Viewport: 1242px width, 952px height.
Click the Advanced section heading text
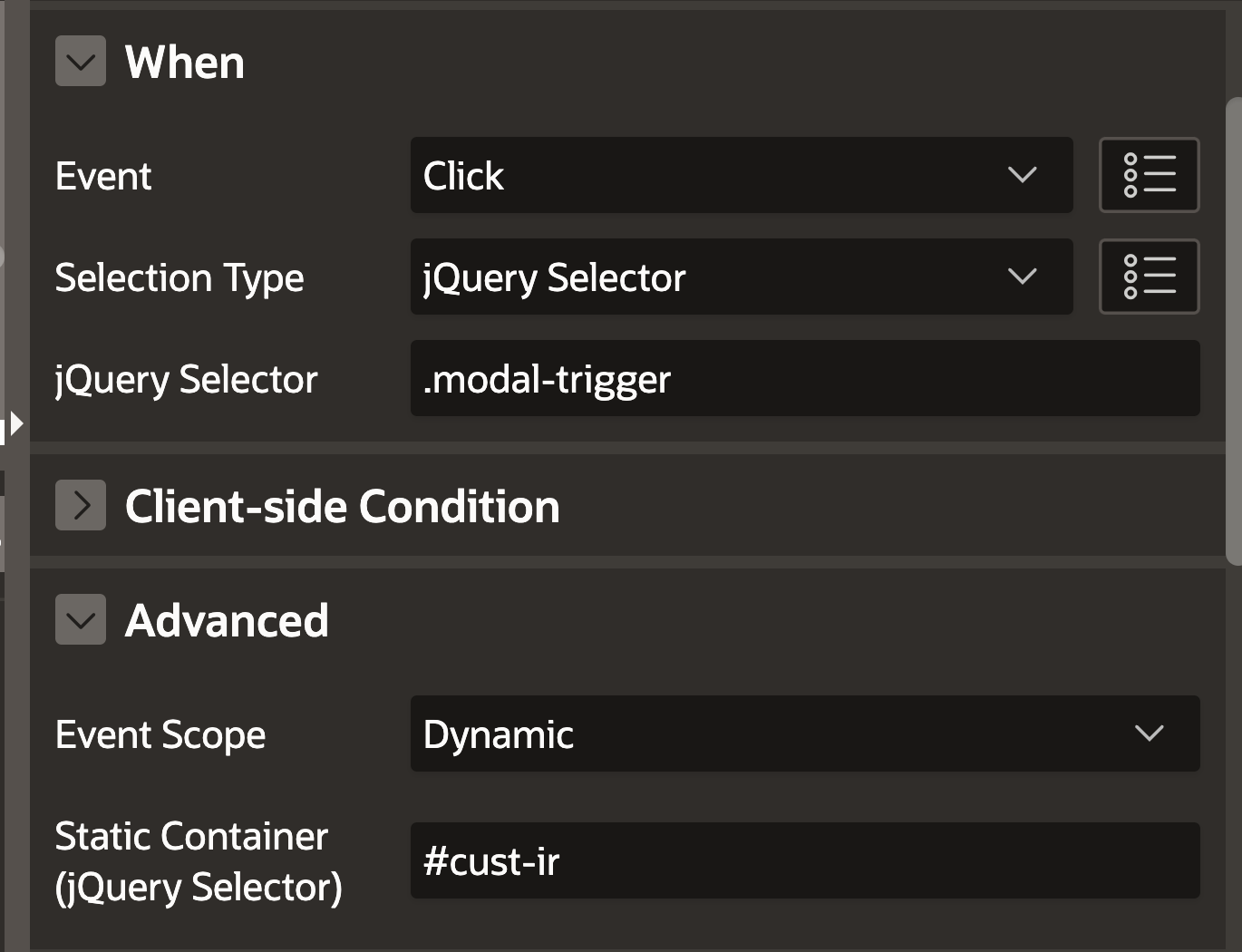227,621
